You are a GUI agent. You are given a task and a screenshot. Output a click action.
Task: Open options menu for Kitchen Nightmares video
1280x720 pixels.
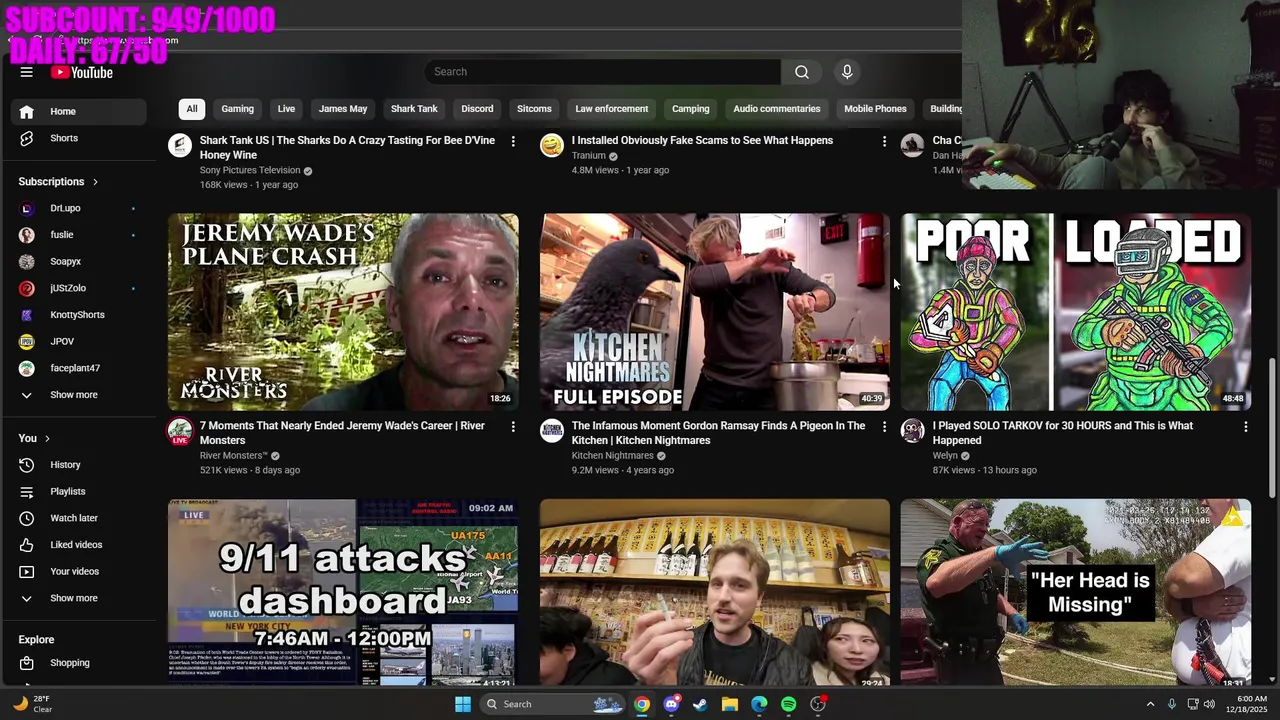point(884,427)
